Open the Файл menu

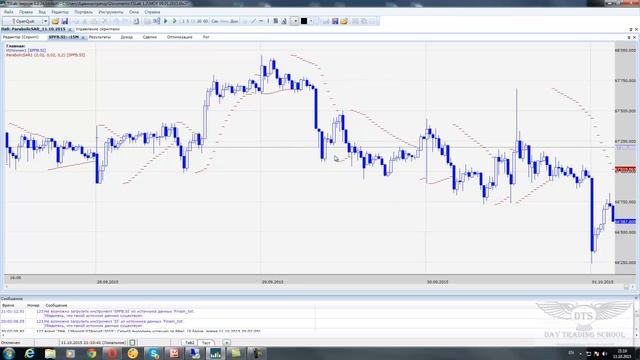coord(9,12)
